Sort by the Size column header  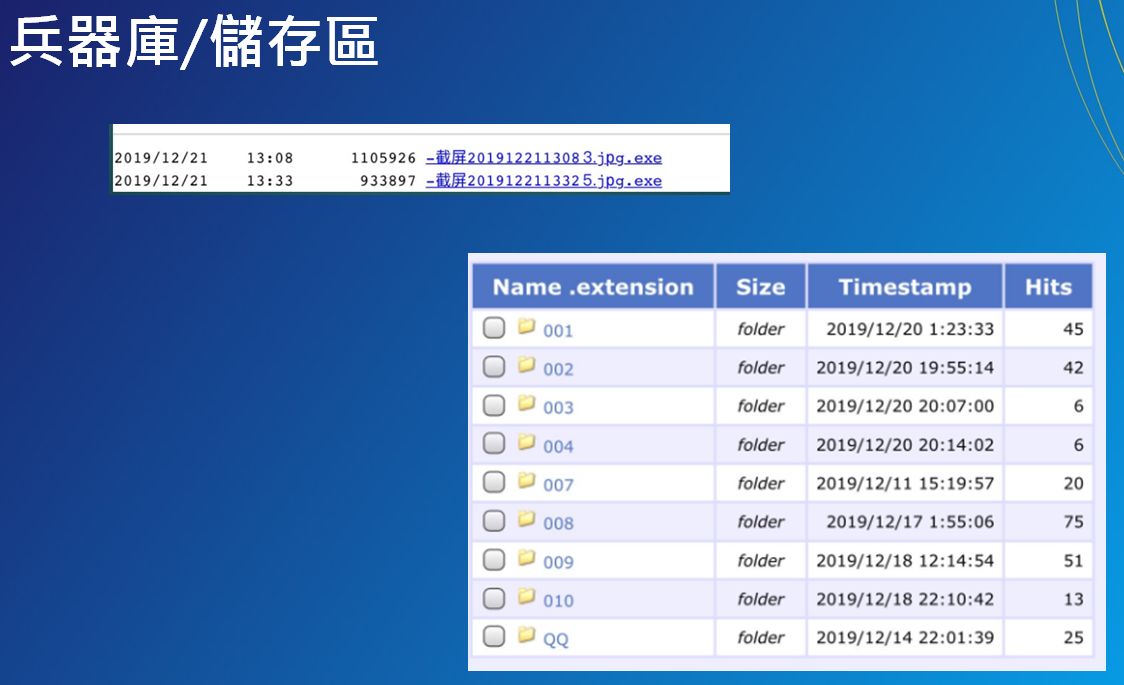(x=761, y=287)
